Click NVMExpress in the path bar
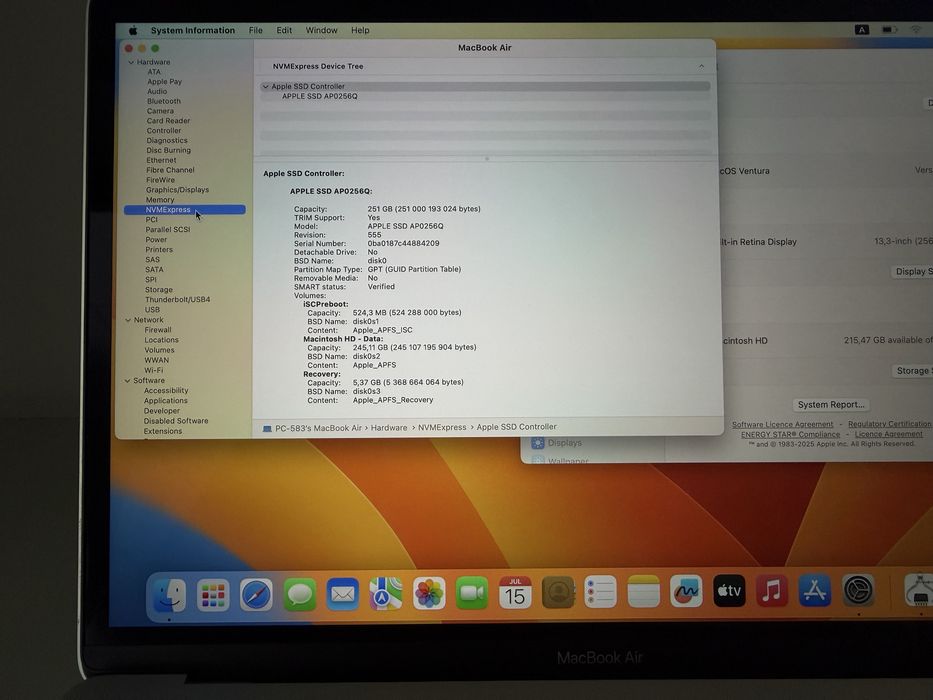The width and height of the screenshot is (933, 700). 442,427
